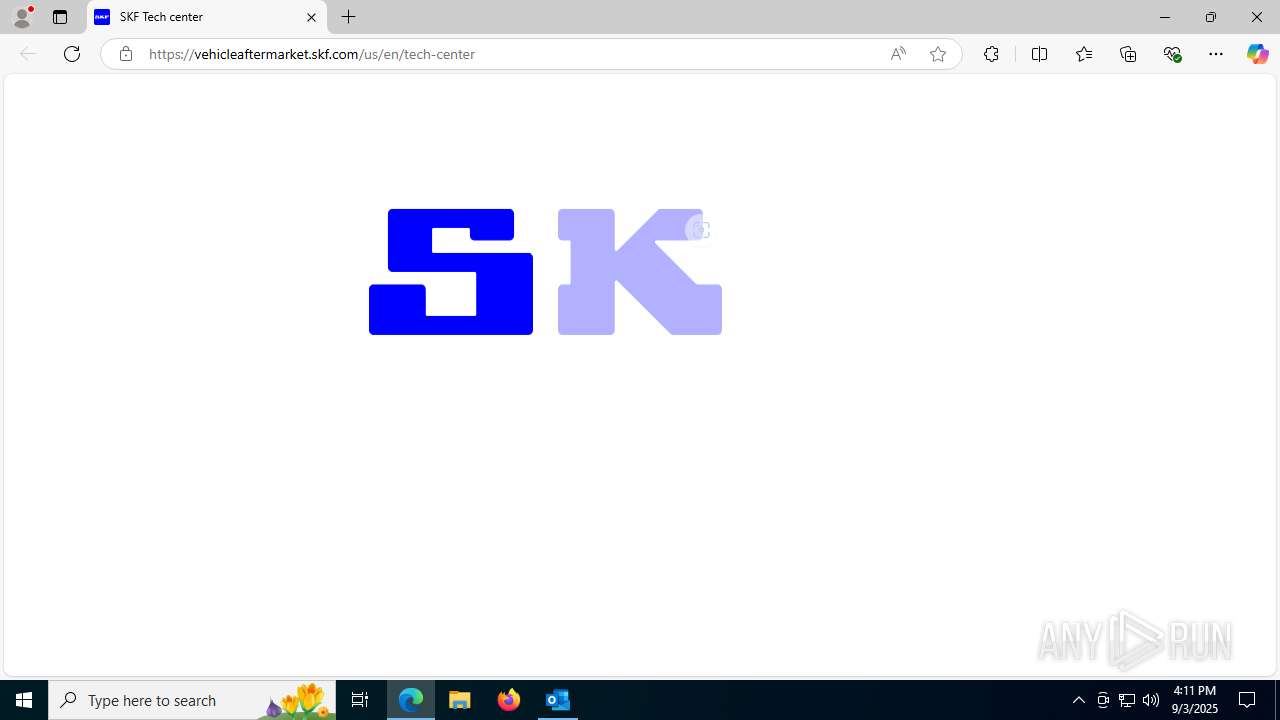This screenshot has height=720, width=1280.
Task: Open Settings and more menu
Action: click(1216, 54)
